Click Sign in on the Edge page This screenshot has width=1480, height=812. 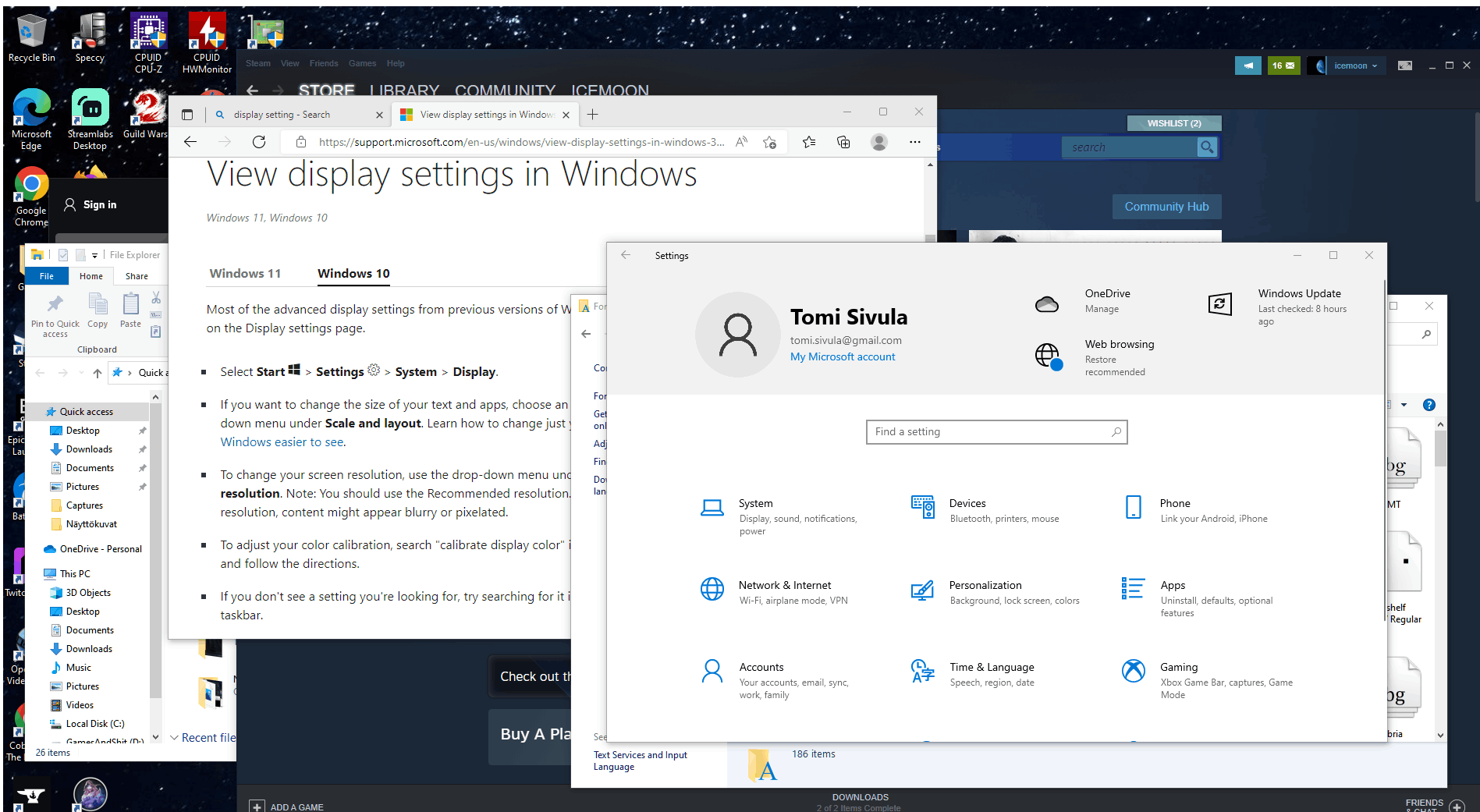[x=90, y=204]
